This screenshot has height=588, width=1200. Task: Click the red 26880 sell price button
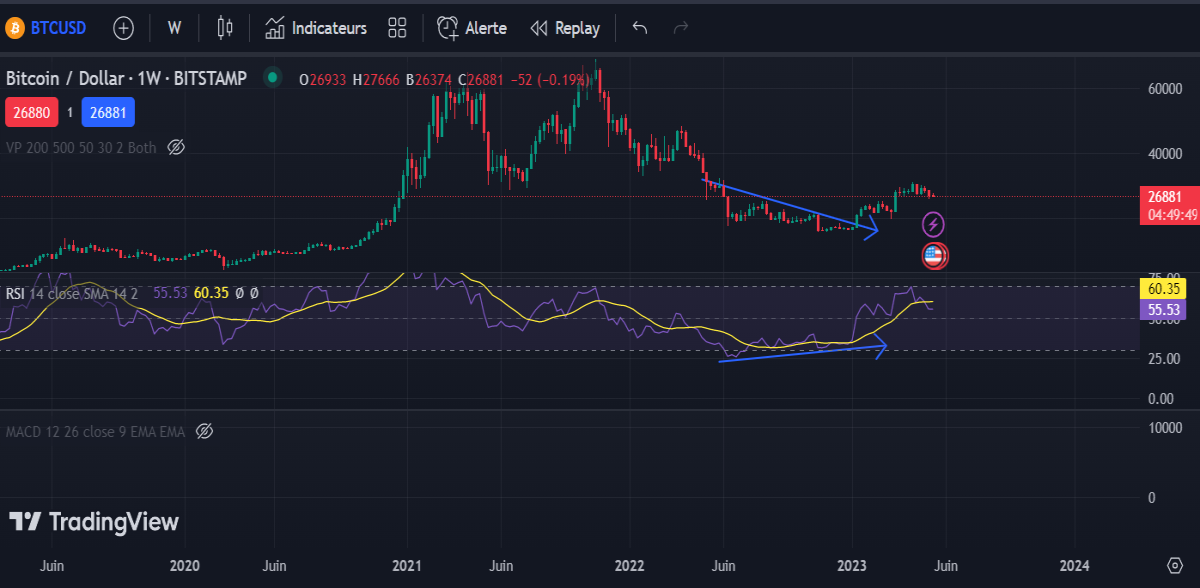(x=32, y=112)
